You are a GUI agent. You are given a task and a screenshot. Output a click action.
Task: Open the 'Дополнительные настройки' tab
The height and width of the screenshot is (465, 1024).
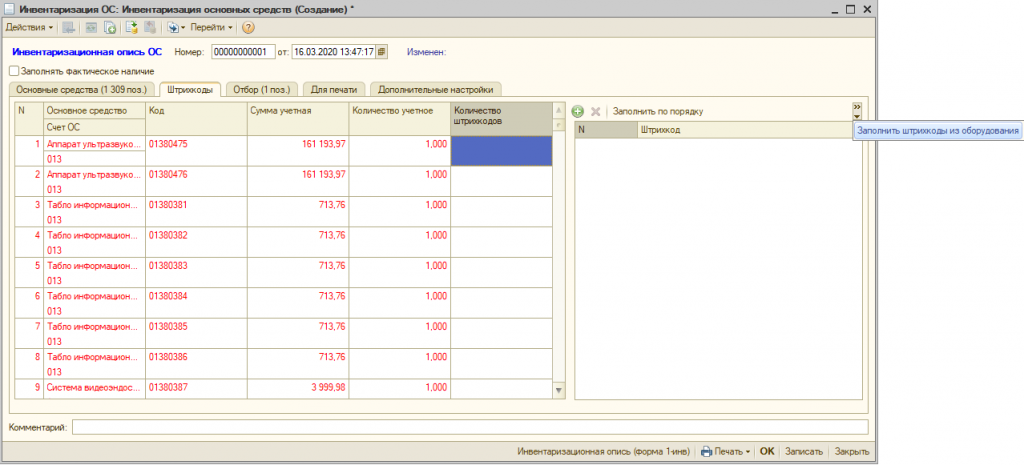pos(435,90)
